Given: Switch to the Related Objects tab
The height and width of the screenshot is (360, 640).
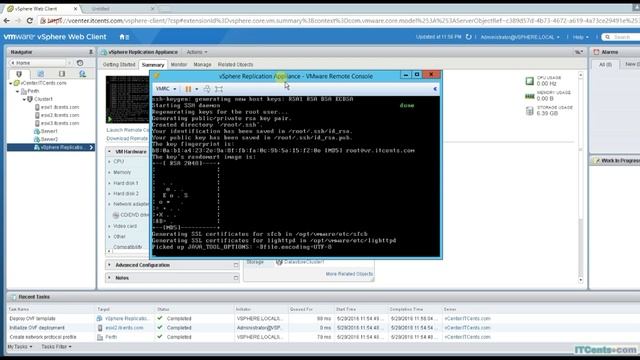Looking at the screenshot, I should 236,64.
